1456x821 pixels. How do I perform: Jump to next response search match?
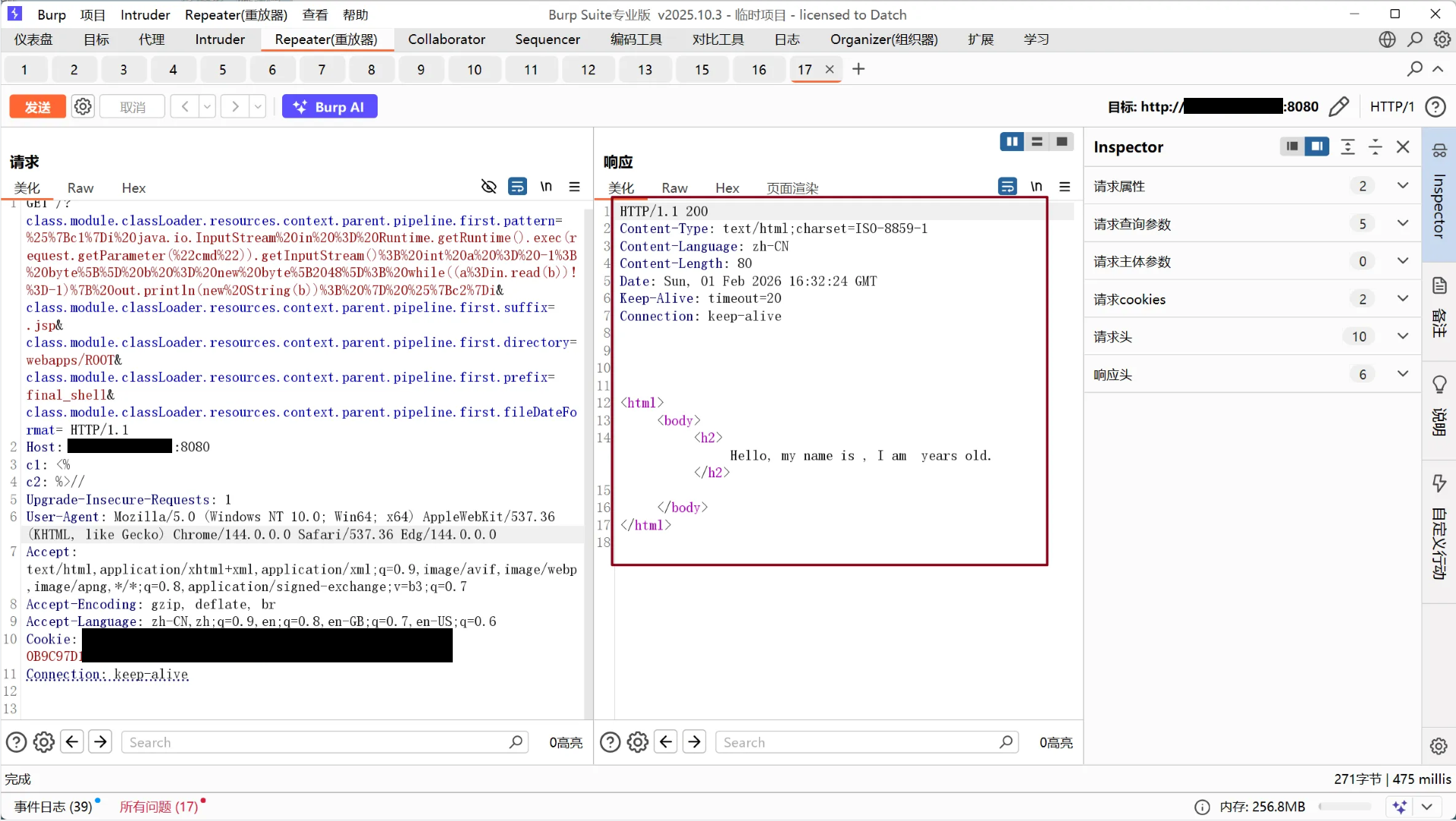[x=695, y=741]
